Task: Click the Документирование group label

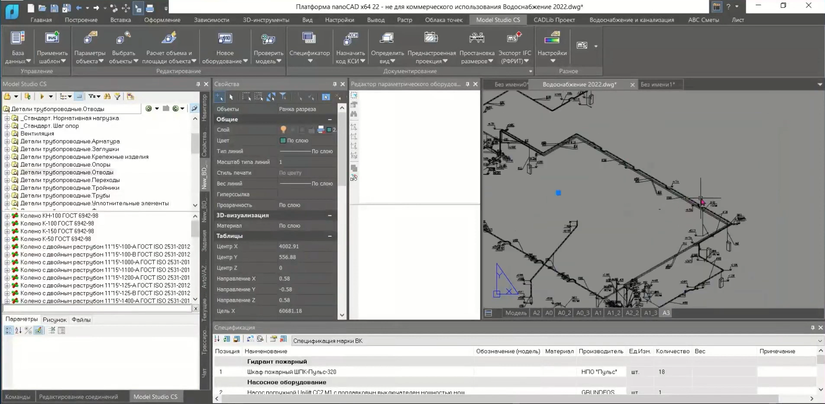Action: (x=411, y=71)
